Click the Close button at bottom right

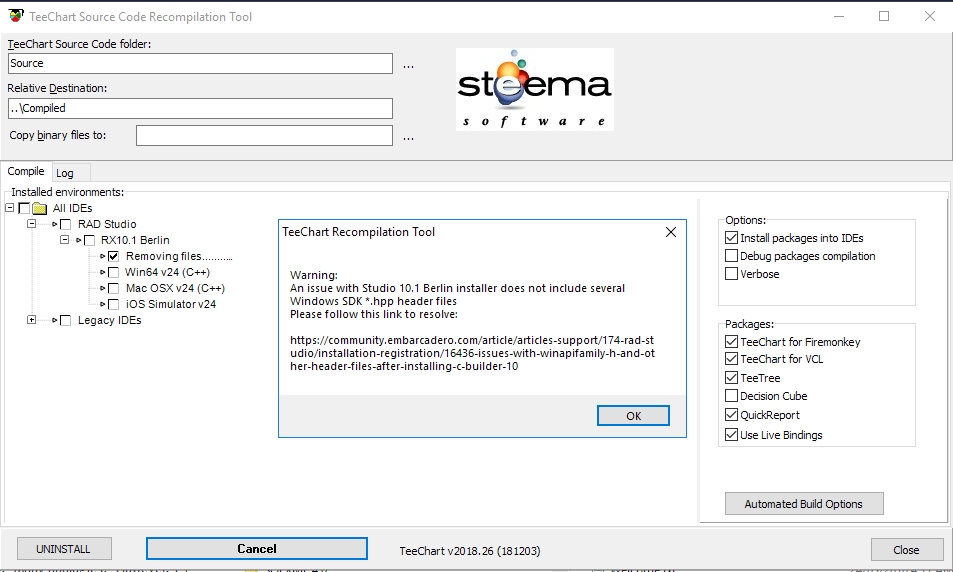[x=906, y=550]
